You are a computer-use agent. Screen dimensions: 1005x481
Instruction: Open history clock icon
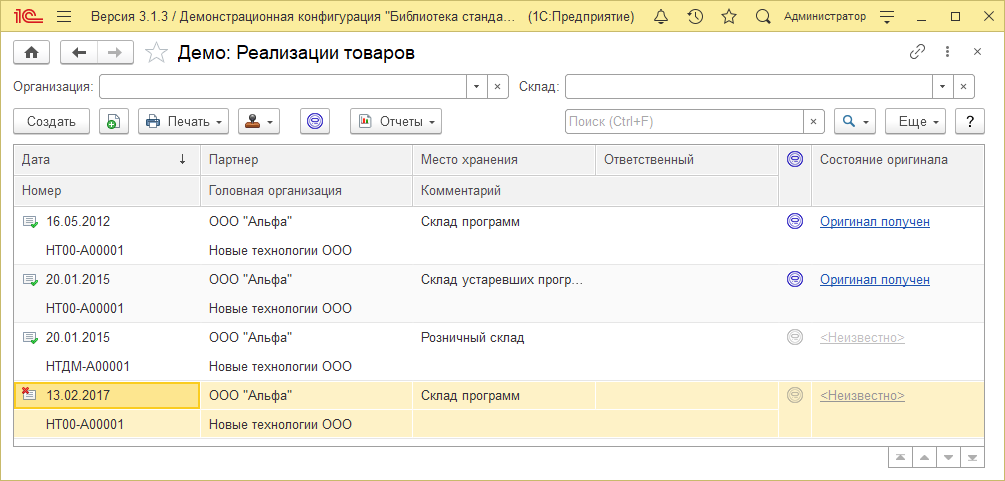tap(695, 17)
